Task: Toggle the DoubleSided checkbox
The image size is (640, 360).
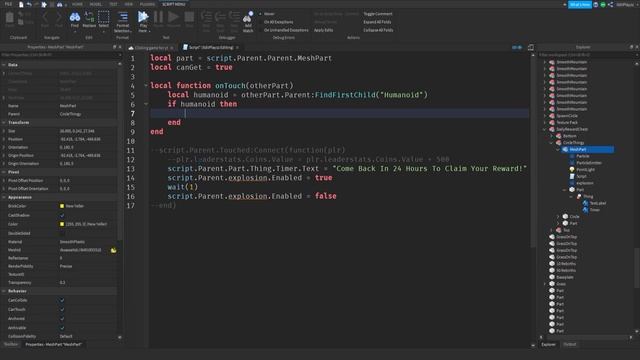Action: tap(62, 233)
